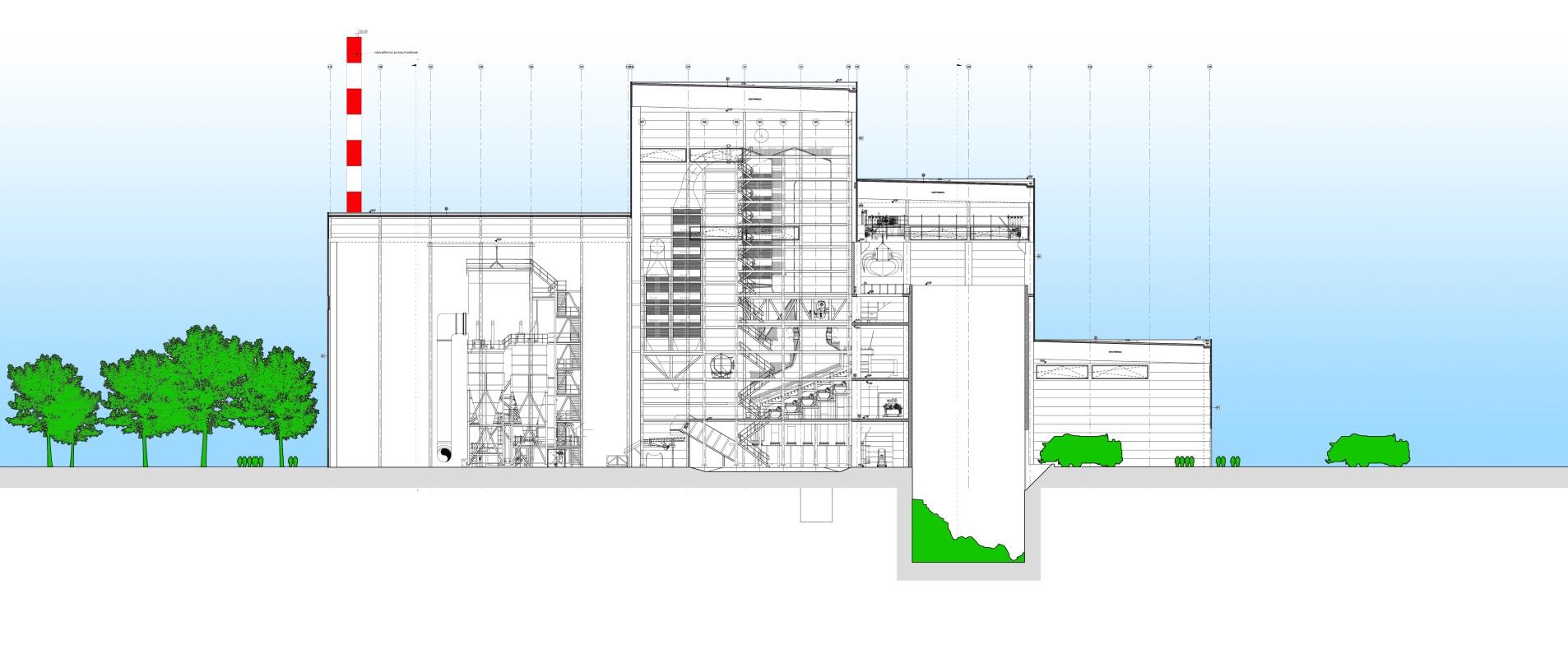Select the left window of the unloading hall

[x=1062, y=372]
